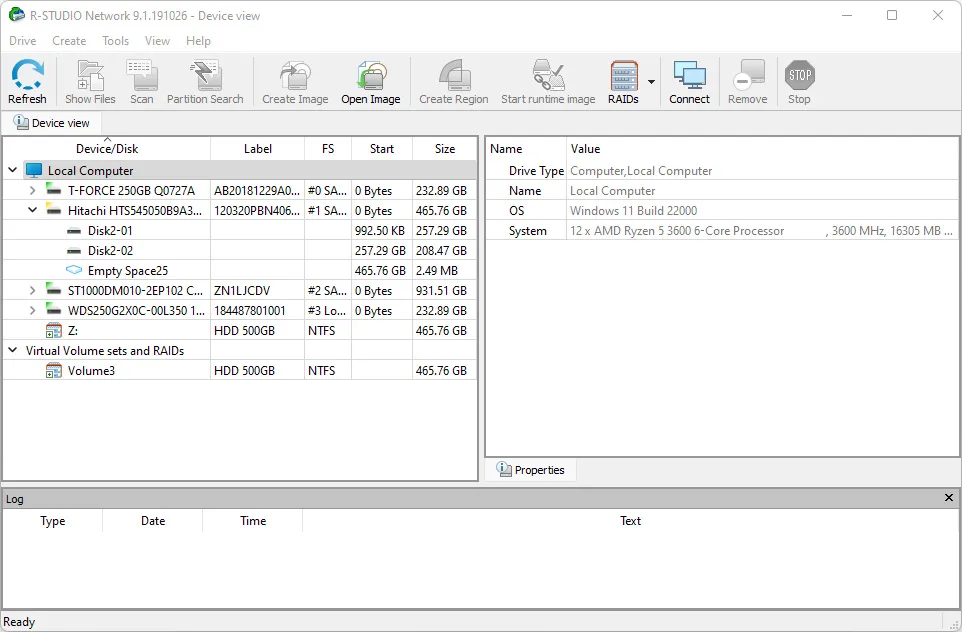The height and width of the screenshot is (632, 962).
Task: Click the Start column header
Action: click(x=382, y=148)
